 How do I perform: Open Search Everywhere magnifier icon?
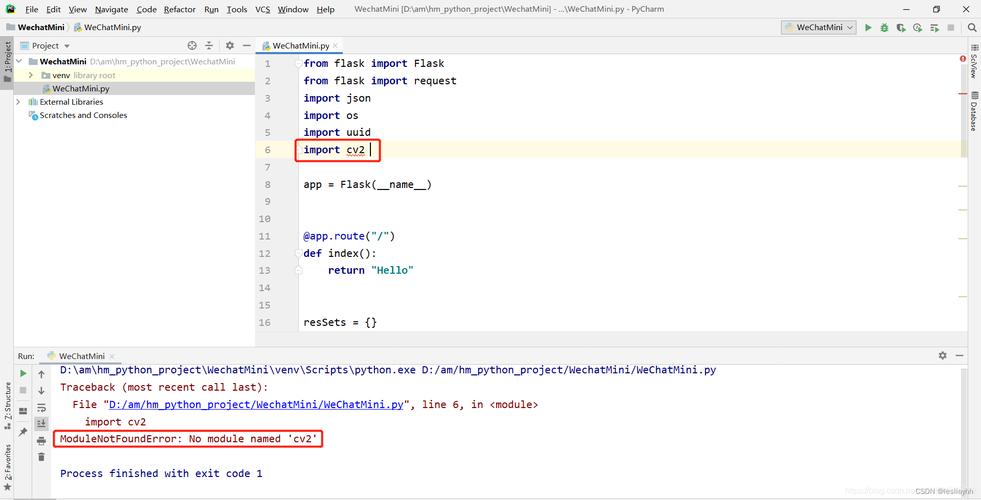pyautogui.click(x=972, y=28)
